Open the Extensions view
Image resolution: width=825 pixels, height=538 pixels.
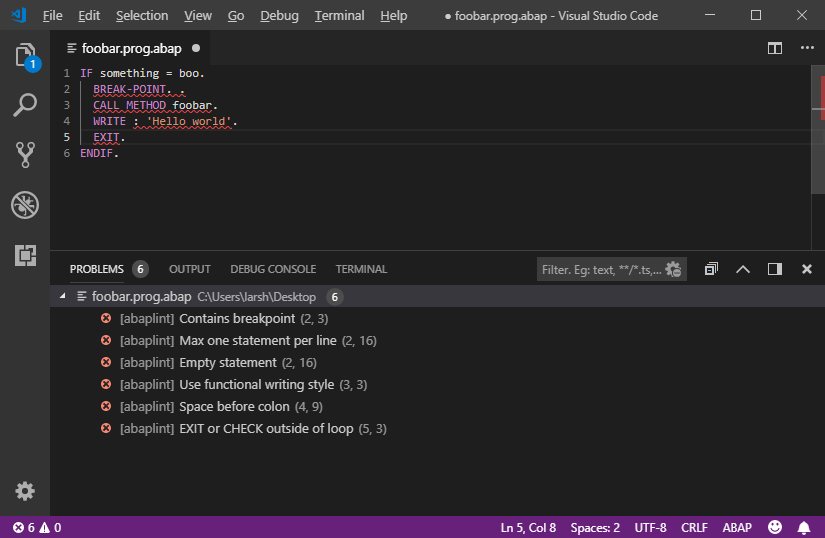[x=25, y=255]
